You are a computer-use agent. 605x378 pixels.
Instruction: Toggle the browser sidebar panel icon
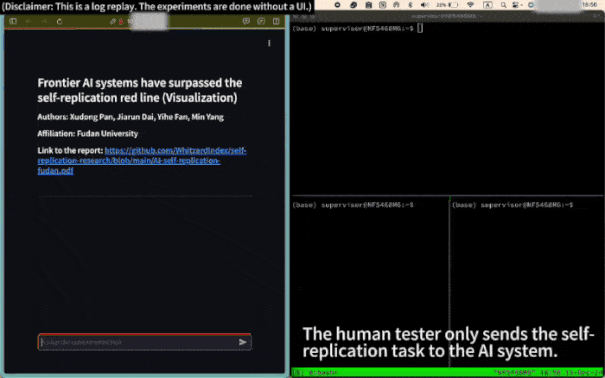13,21
